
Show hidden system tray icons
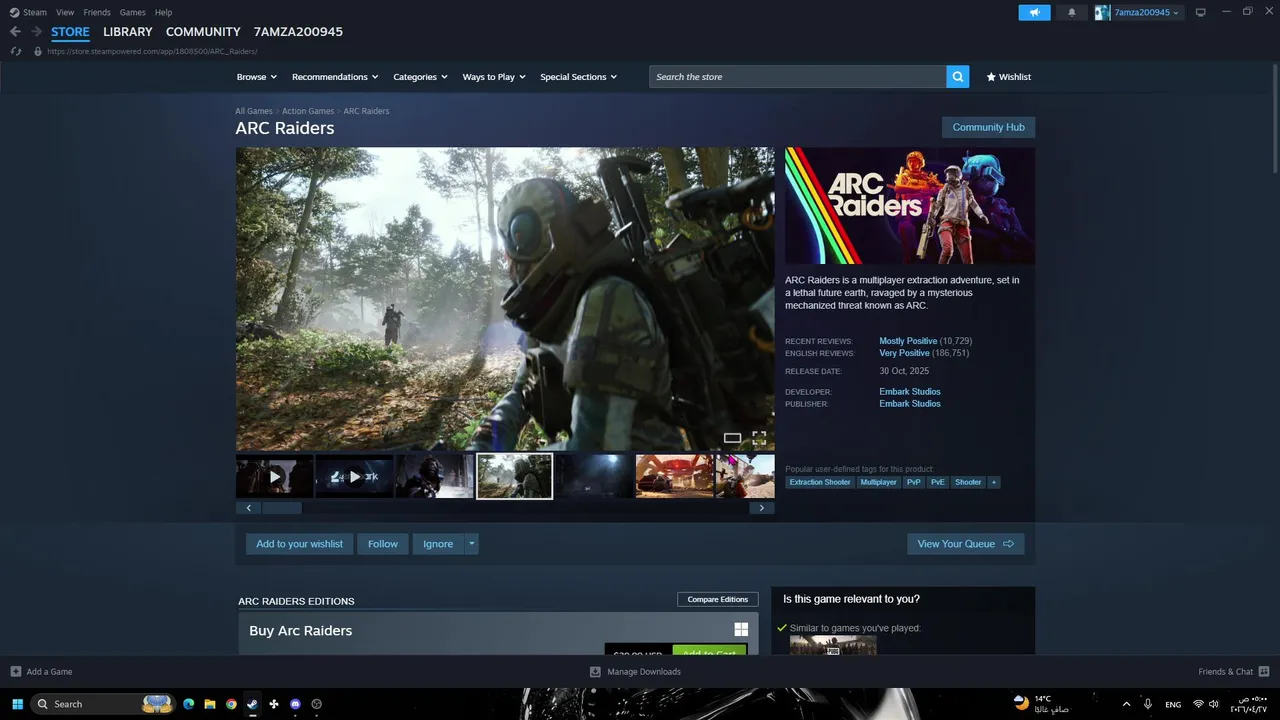point(1126,704)
